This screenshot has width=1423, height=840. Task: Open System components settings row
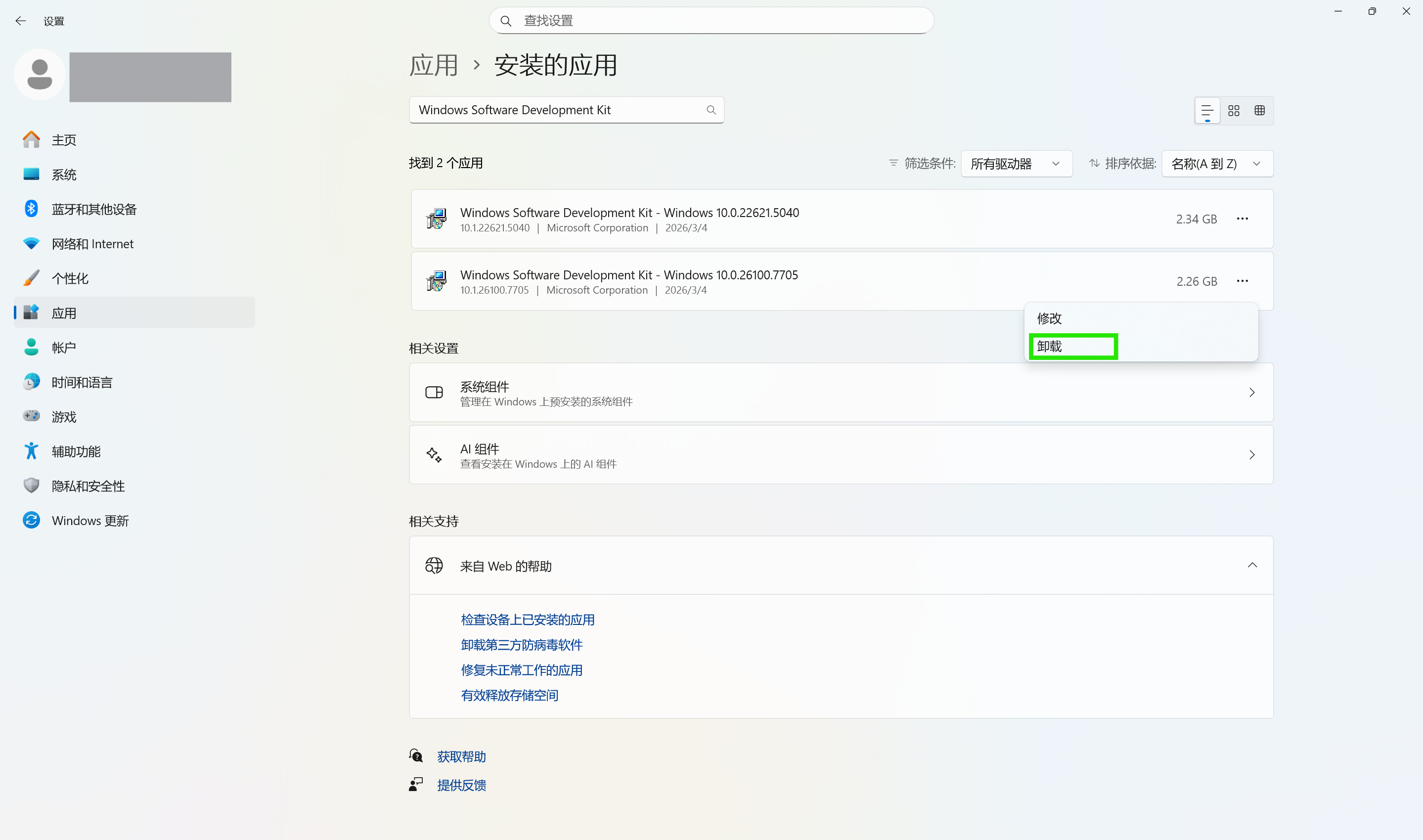coord(841,392)
